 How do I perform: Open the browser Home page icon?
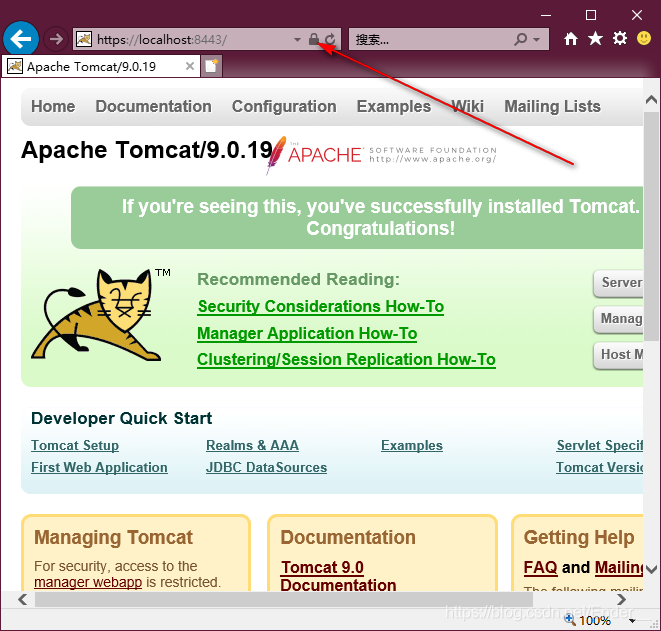coord(571,39)
